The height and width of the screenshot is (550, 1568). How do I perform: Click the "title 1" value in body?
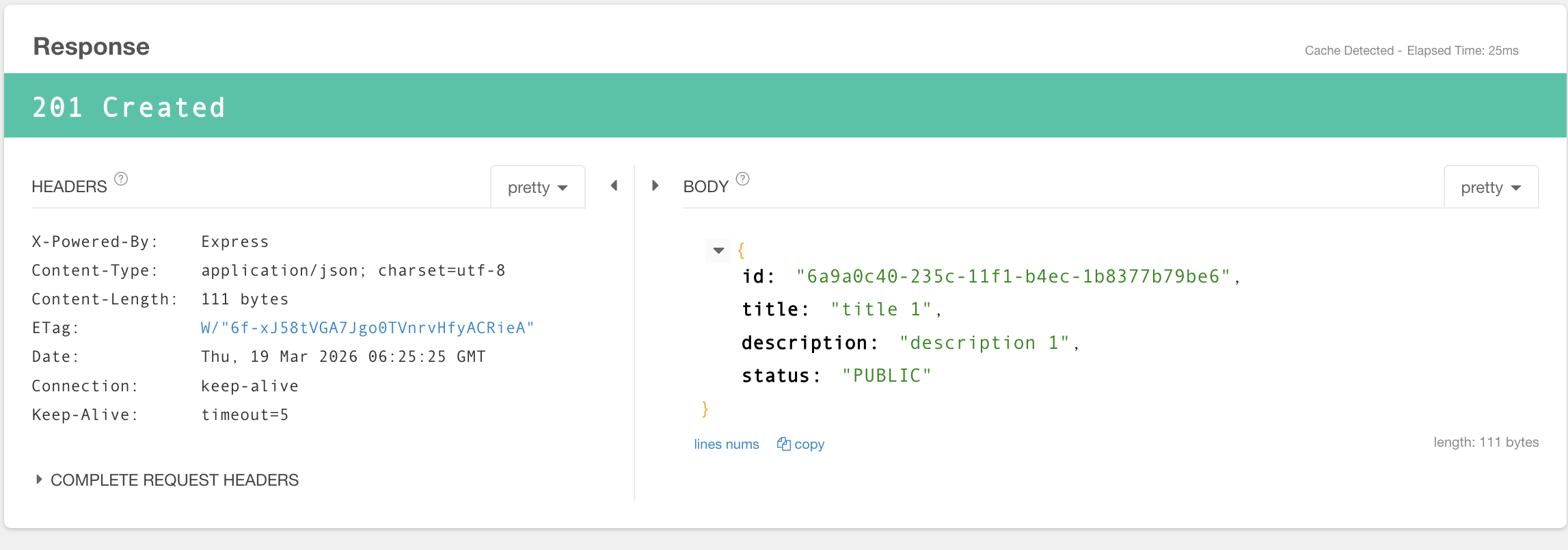[880, 310]
